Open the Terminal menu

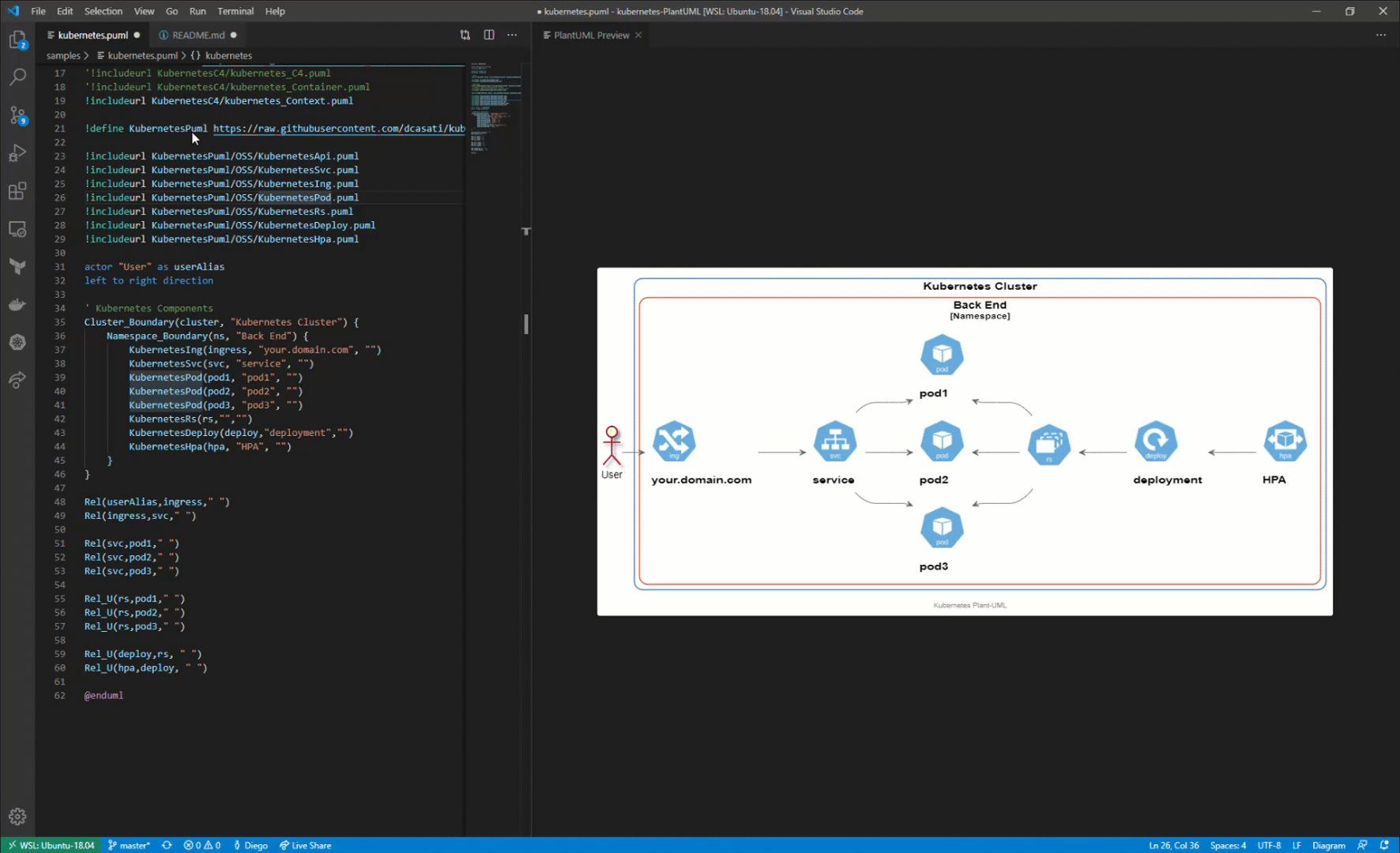coord(235,11)
